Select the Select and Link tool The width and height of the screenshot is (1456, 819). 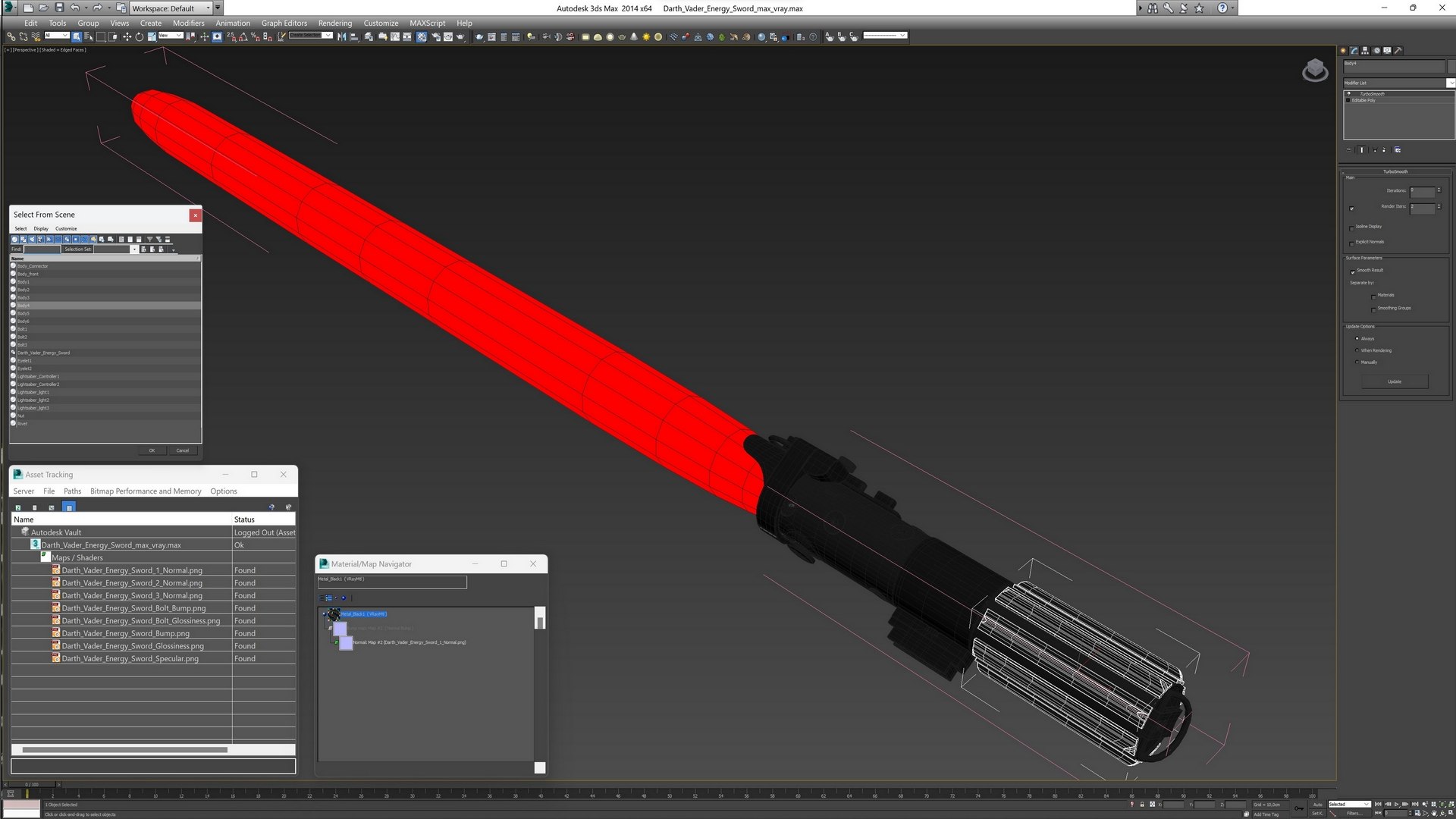(11, 36)
